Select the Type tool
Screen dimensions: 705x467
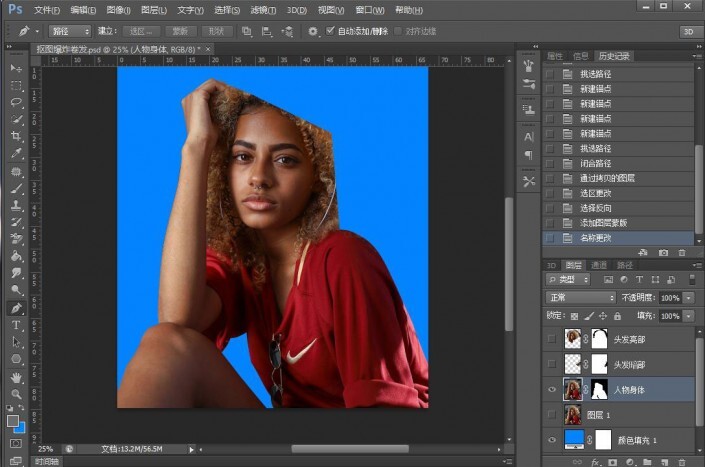pyautogui.click(x=16, y=325)
